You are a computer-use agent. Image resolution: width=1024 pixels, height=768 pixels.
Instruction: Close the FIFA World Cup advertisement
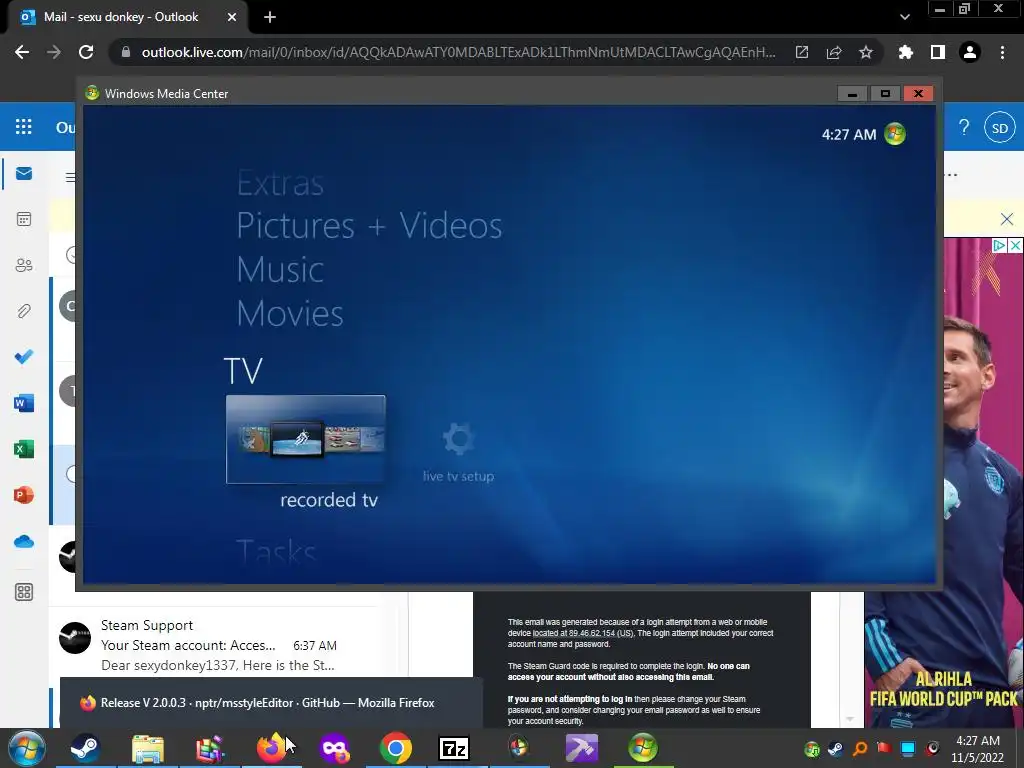coord(1016,246)
